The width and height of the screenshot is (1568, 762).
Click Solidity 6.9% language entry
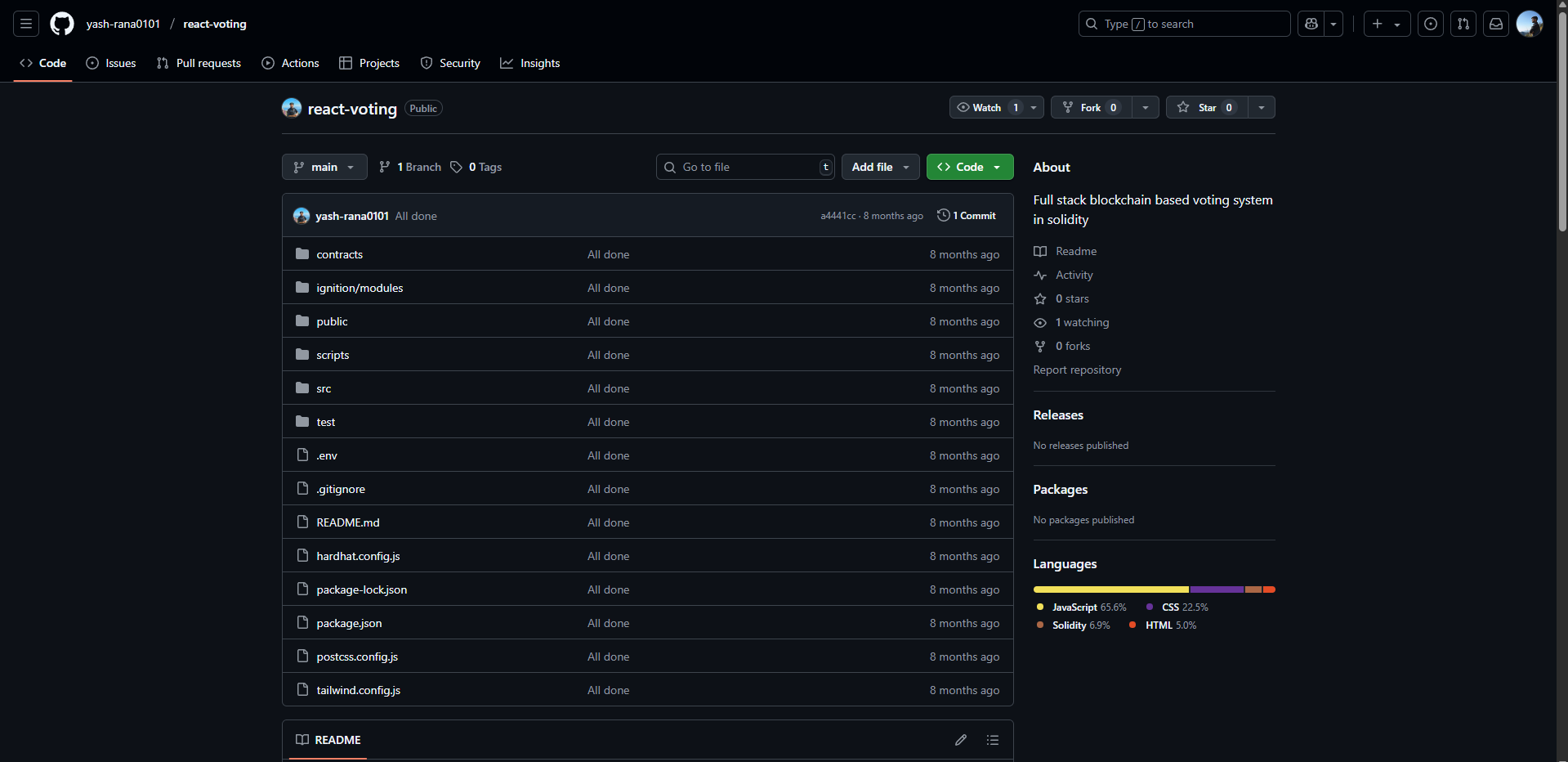[x=1074, y=625]
